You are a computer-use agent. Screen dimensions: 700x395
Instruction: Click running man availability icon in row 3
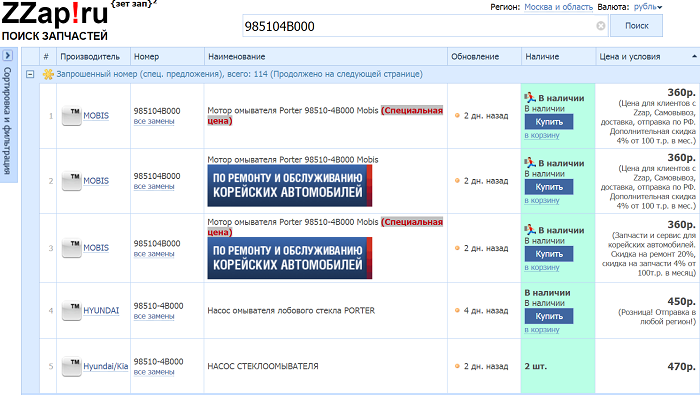tap(530, 230)
